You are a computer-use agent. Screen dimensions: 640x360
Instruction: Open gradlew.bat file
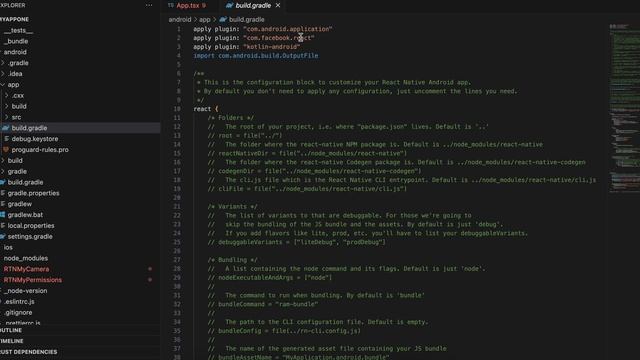[x=25, y=215]
